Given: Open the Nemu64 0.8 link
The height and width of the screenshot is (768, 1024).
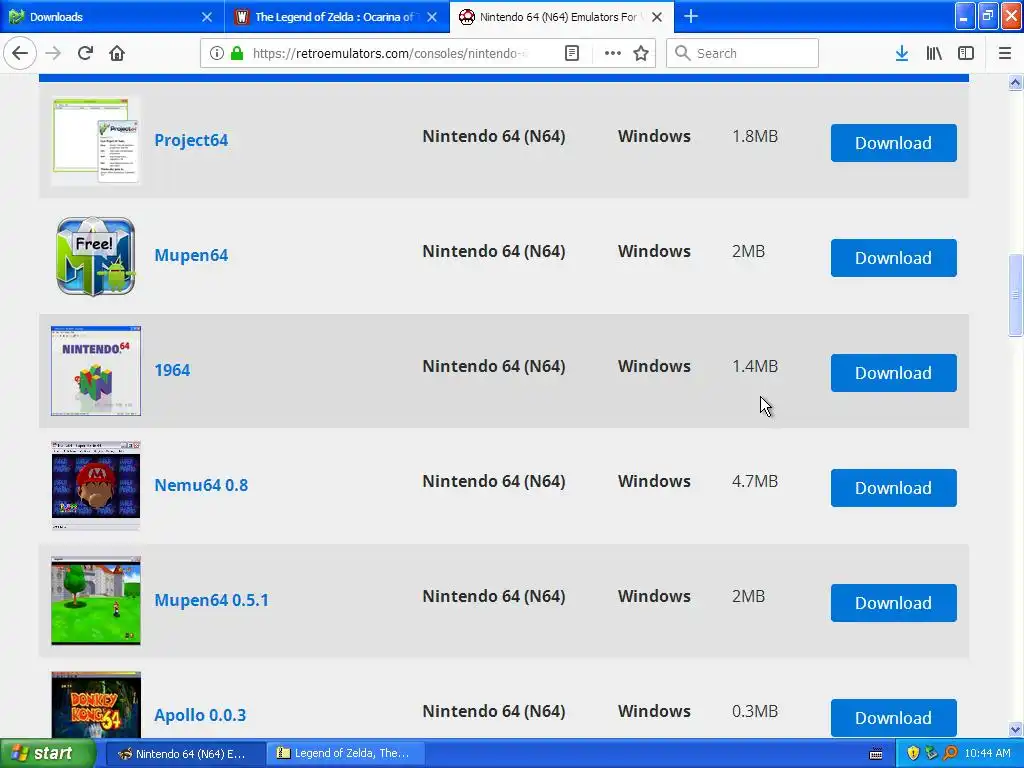Looking at the screenshot, I should point(201,485).
